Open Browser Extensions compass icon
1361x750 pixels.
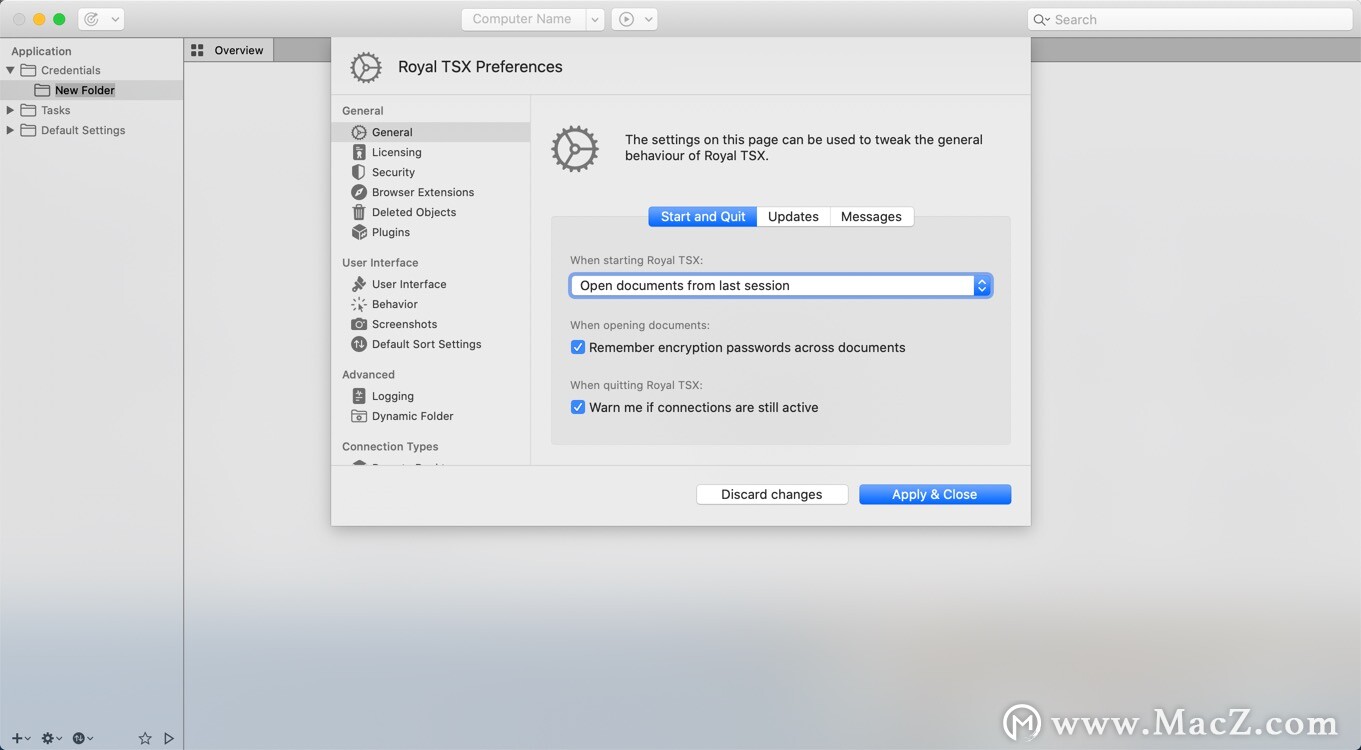(359, 192)
